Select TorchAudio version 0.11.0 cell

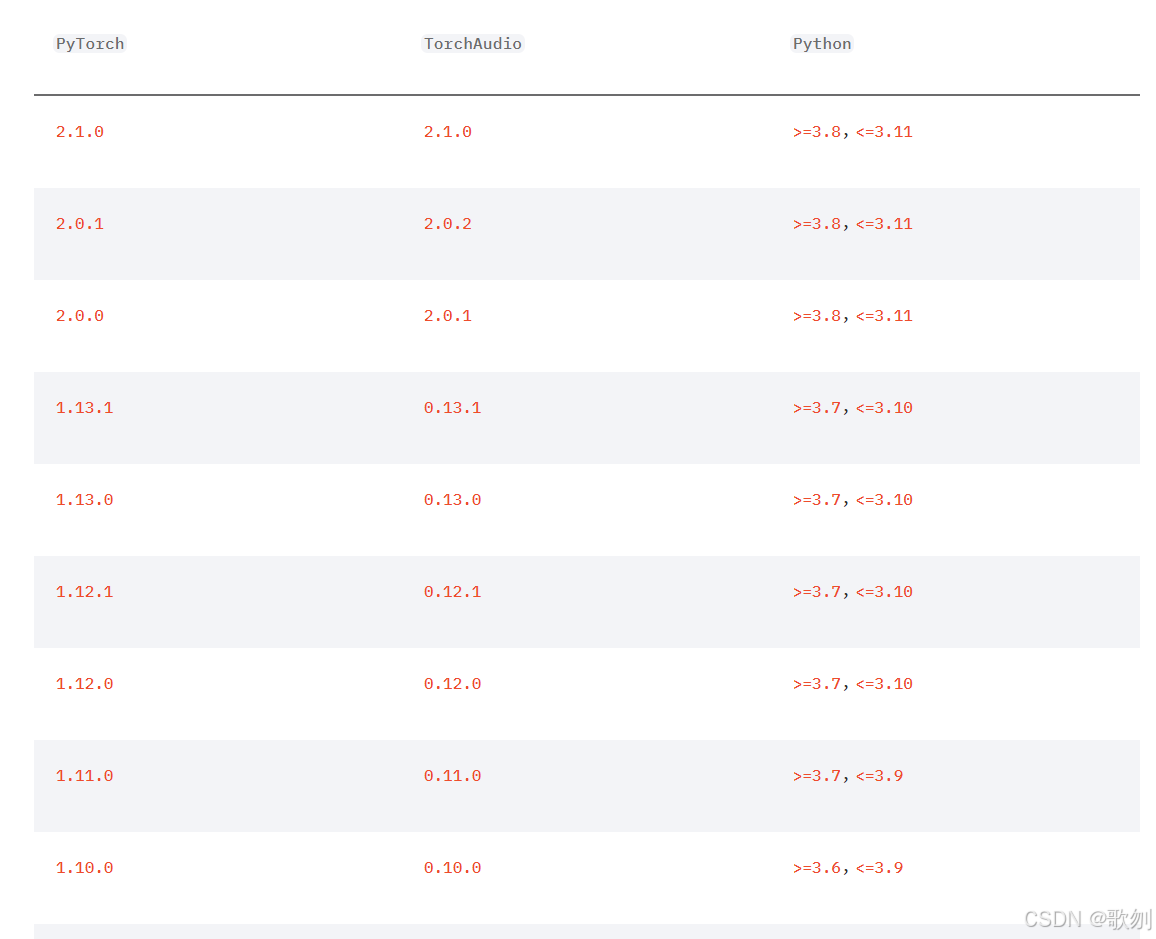453,776
